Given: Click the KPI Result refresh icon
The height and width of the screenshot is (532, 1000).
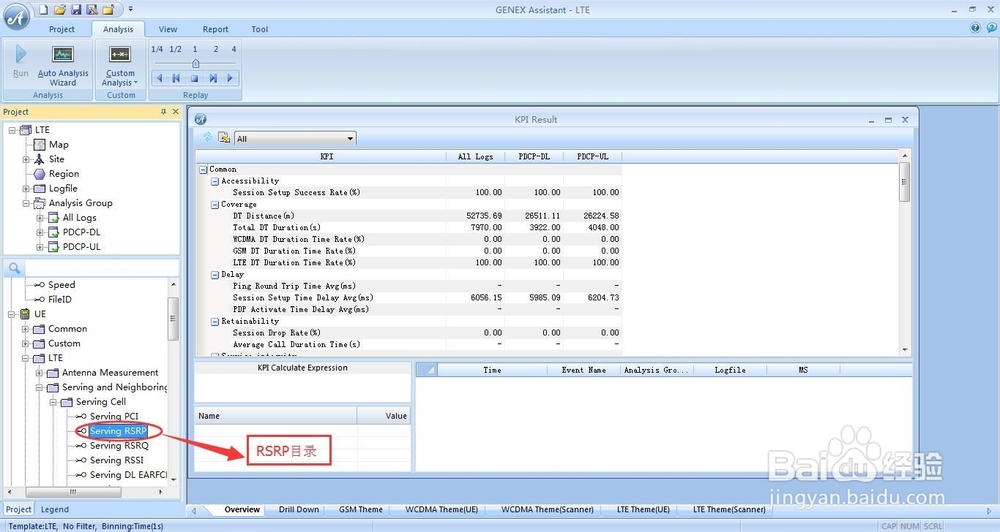Looking at the screenshot, I should 207,137.
